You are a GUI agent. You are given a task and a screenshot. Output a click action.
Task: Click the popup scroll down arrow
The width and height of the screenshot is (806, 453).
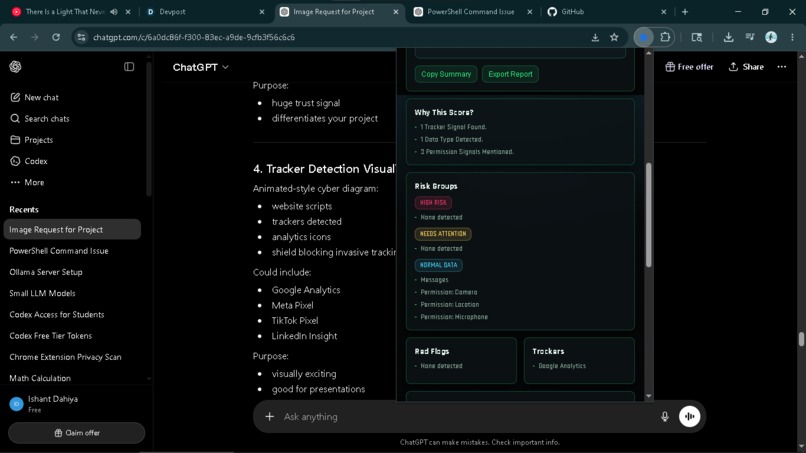[649, 396]
